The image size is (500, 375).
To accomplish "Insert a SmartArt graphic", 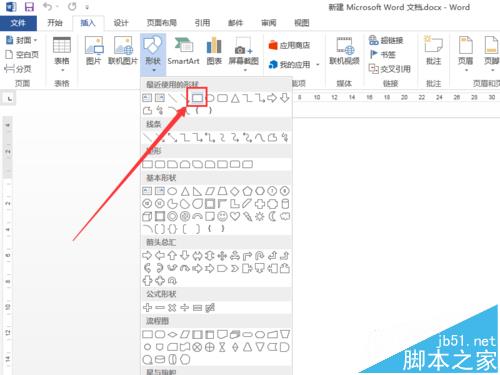I will [x=183, y=51].
